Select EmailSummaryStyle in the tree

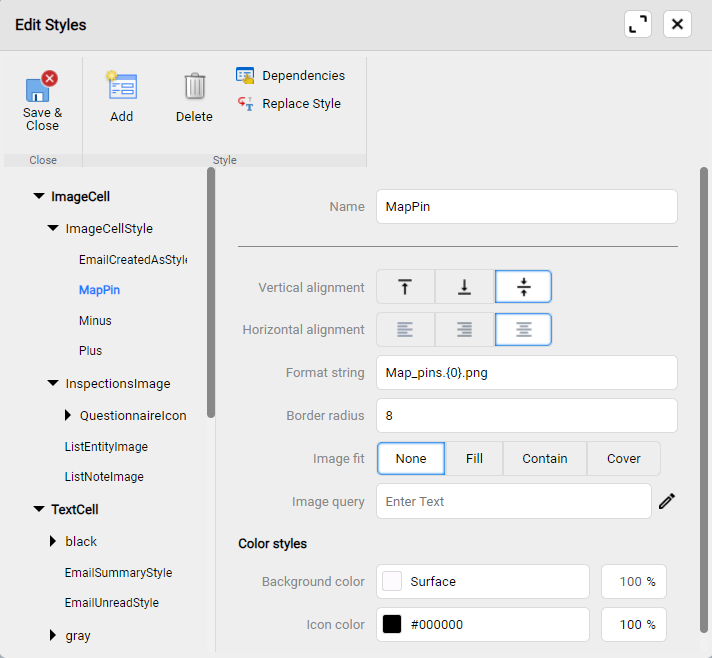pyautogui.click(x=118, y=573)
